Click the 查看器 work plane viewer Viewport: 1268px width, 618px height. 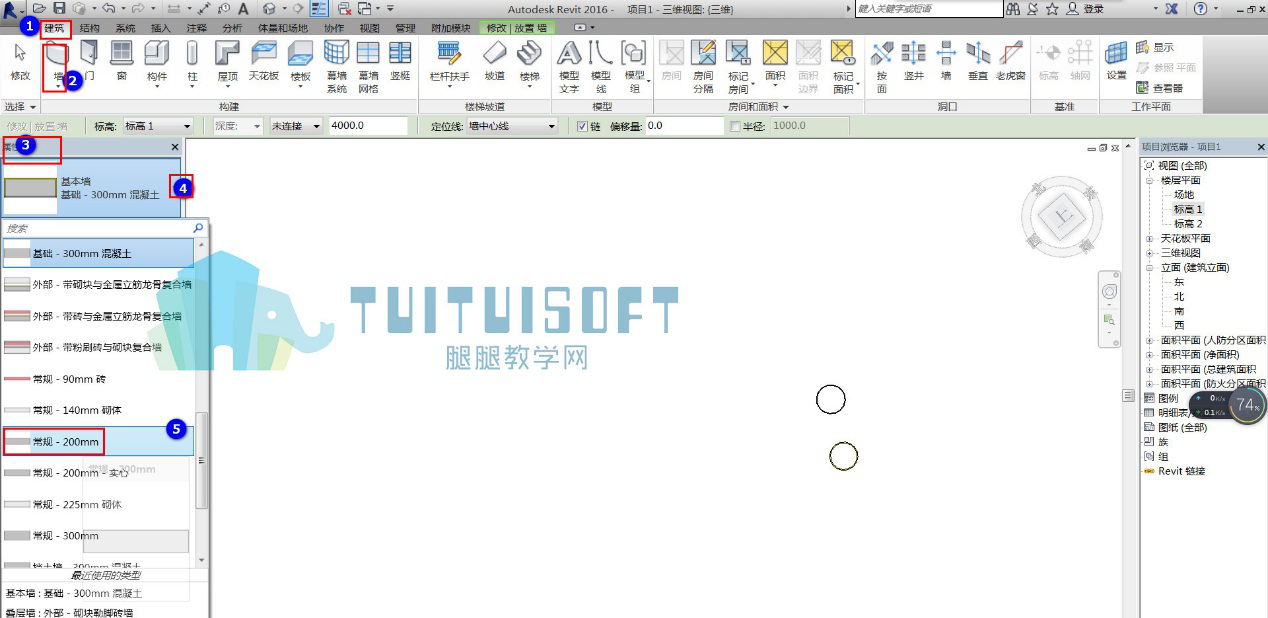click(x=1160, y=88)
